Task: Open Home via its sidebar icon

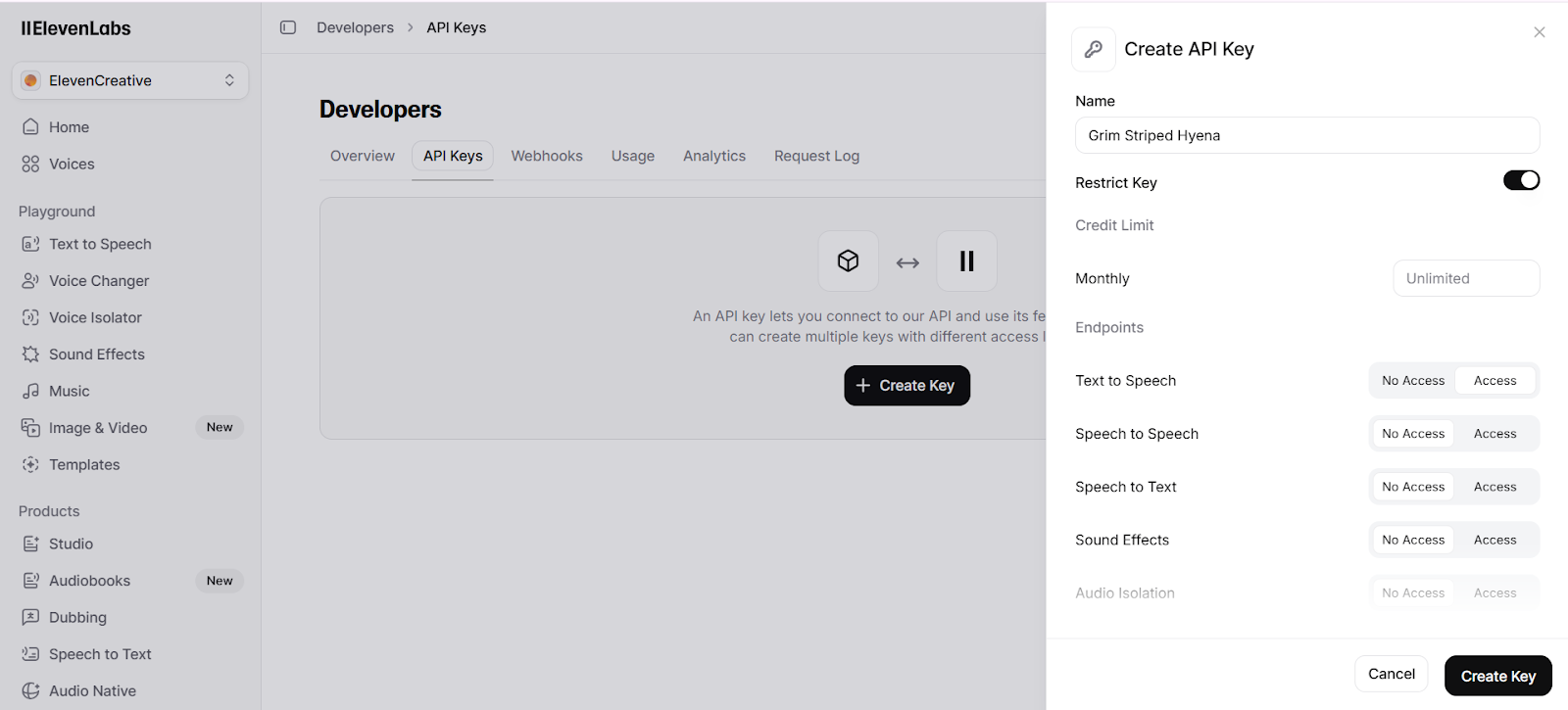Action: tap(30, 127)
